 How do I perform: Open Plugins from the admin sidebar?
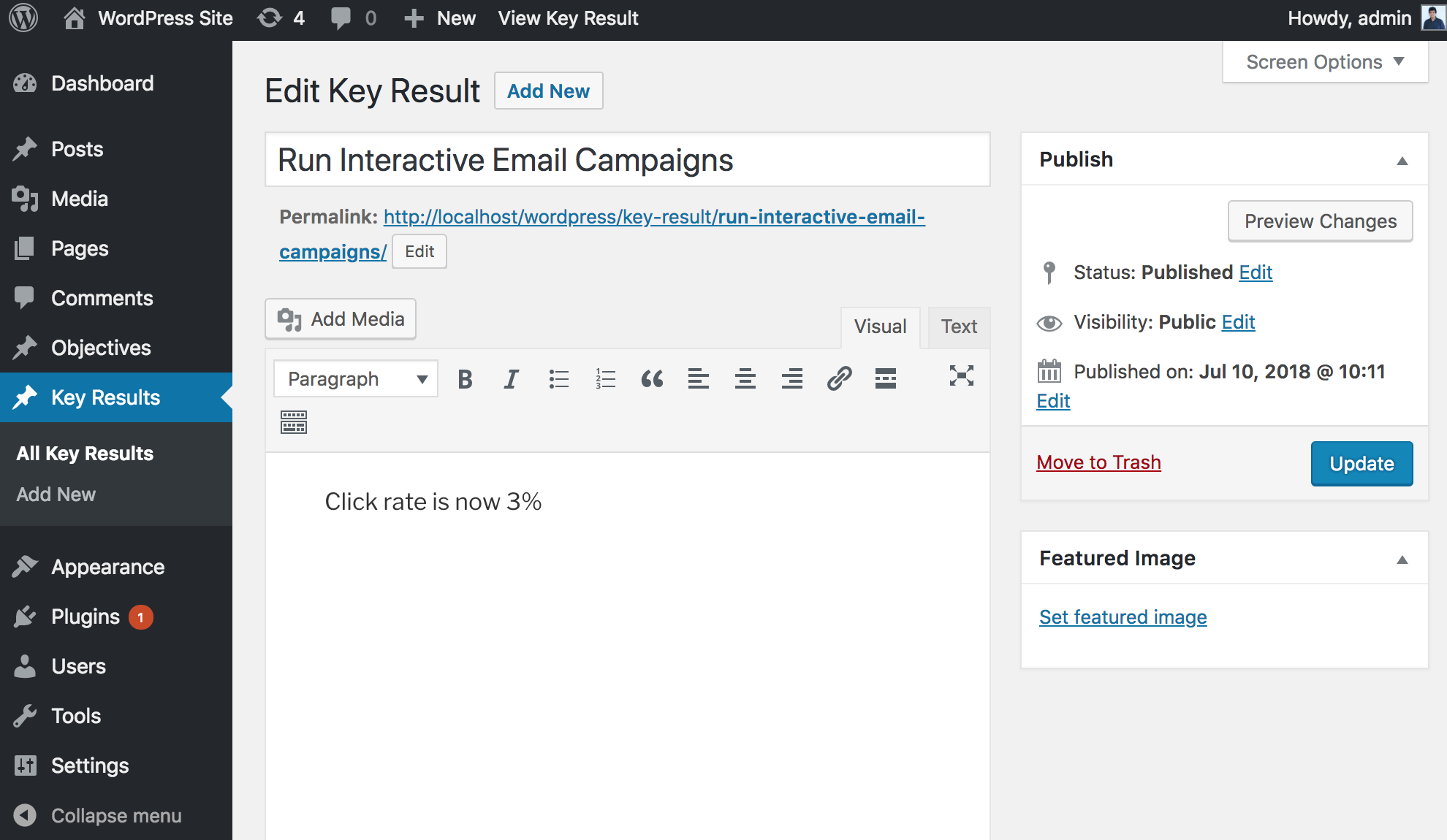point(85,616)
